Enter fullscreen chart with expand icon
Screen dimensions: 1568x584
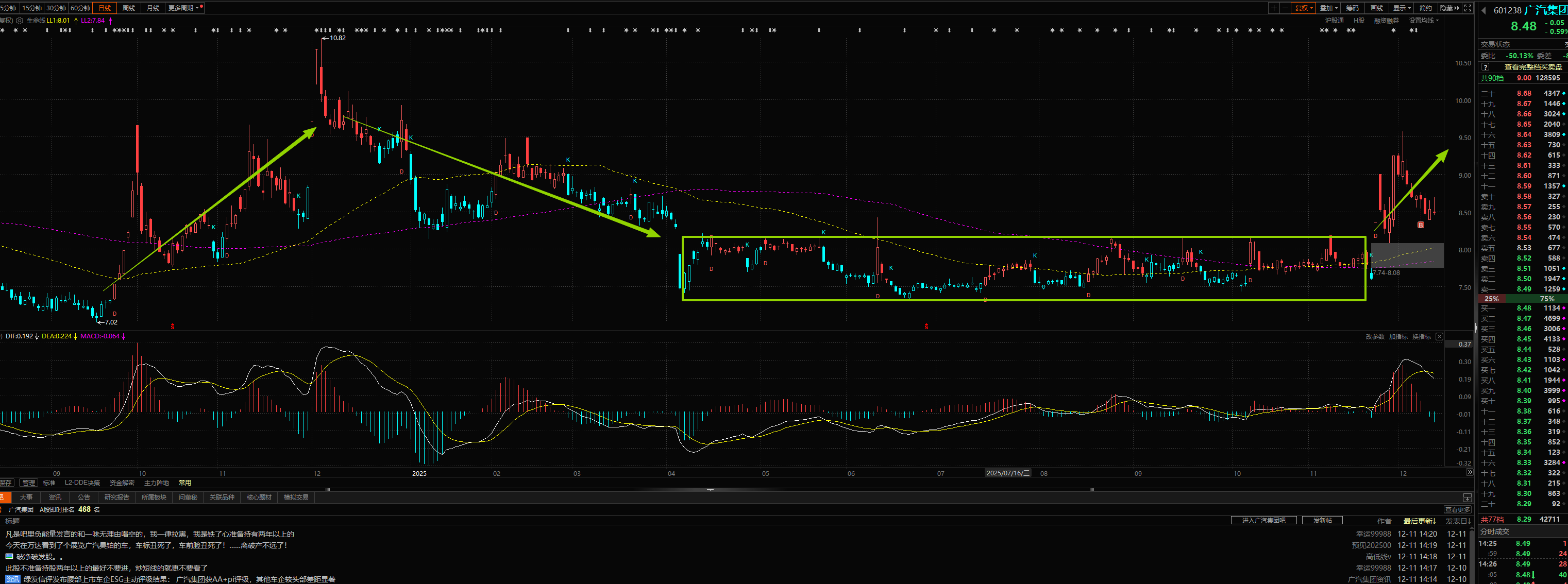pos(1468,8)
